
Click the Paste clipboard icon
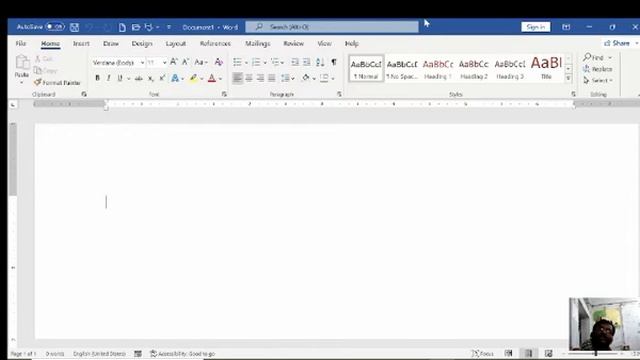tap(22, 62)
